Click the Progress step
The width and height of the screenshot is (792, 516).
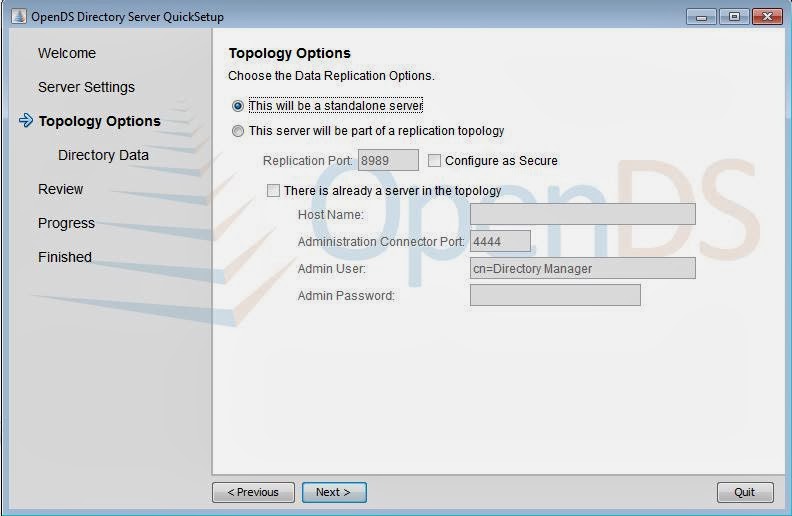66,223
